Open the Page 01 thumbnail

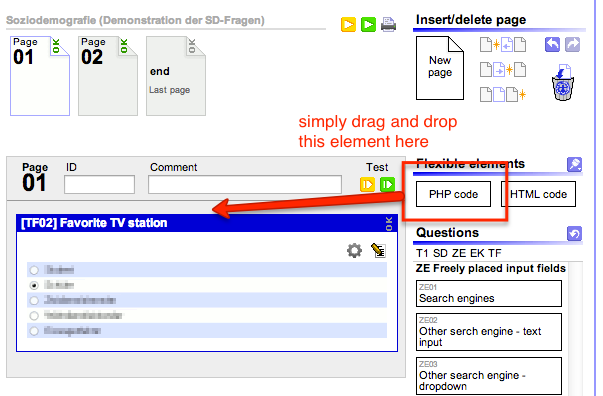[x=40, y=76]
